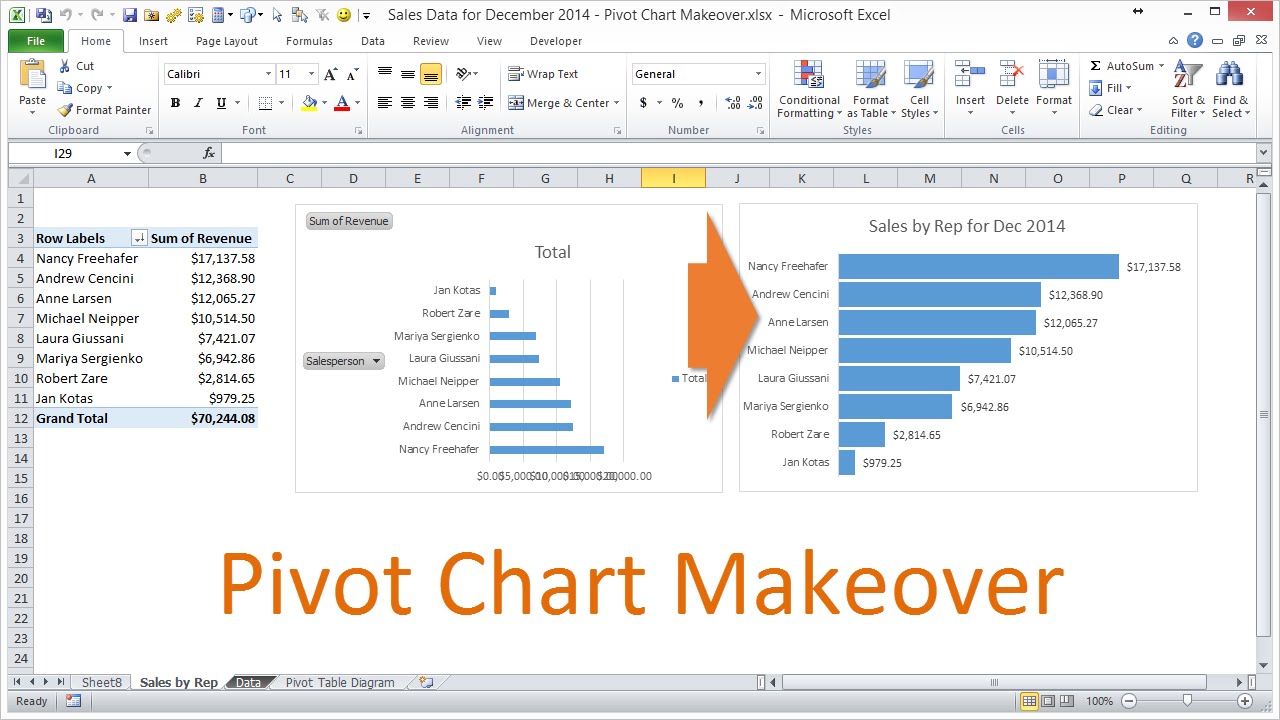
Task: Open the Number Format General dropdown
Action: coord(757,73)
